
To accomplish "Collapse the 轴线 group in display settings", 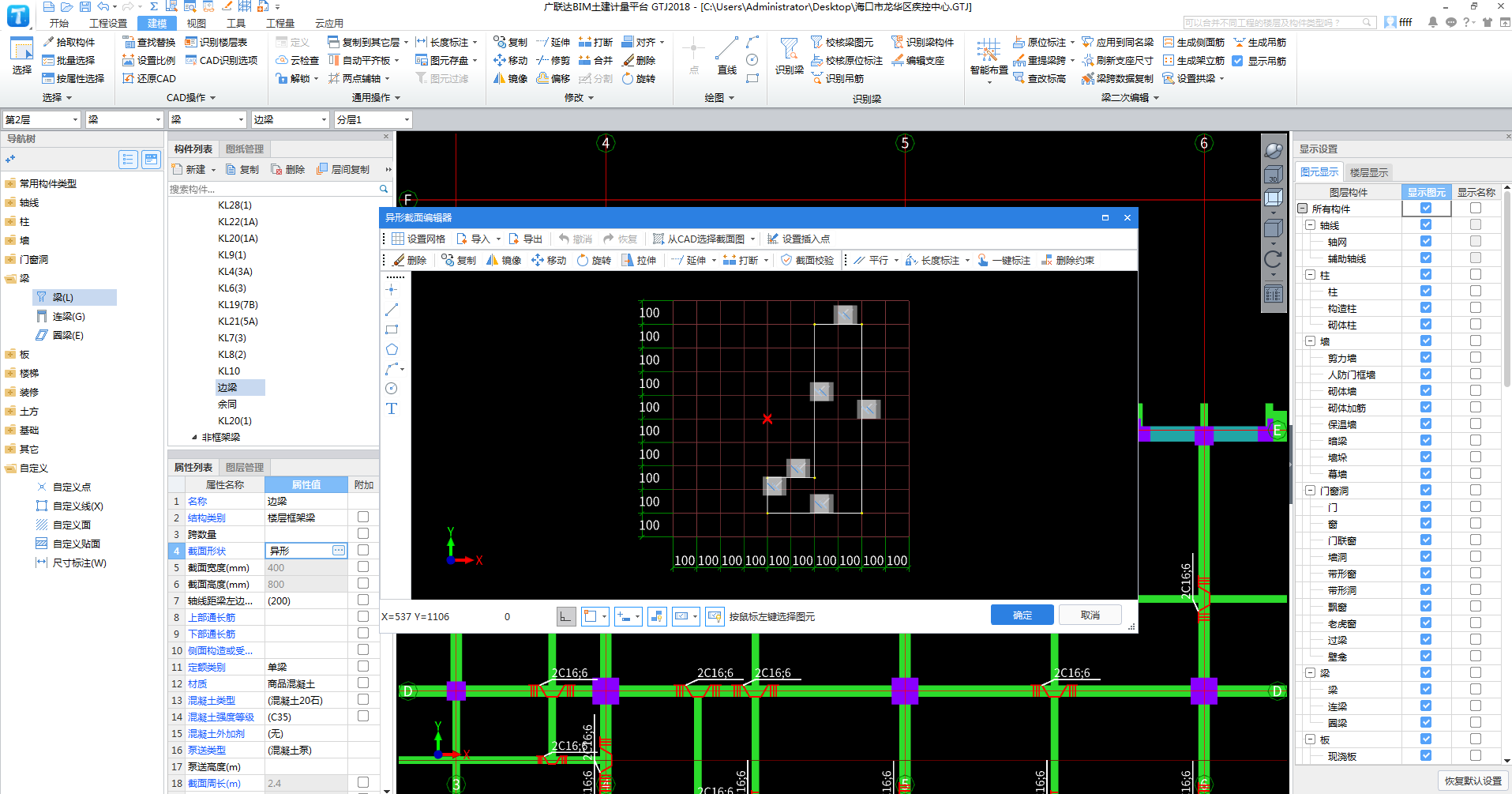I will [1310, 225].
